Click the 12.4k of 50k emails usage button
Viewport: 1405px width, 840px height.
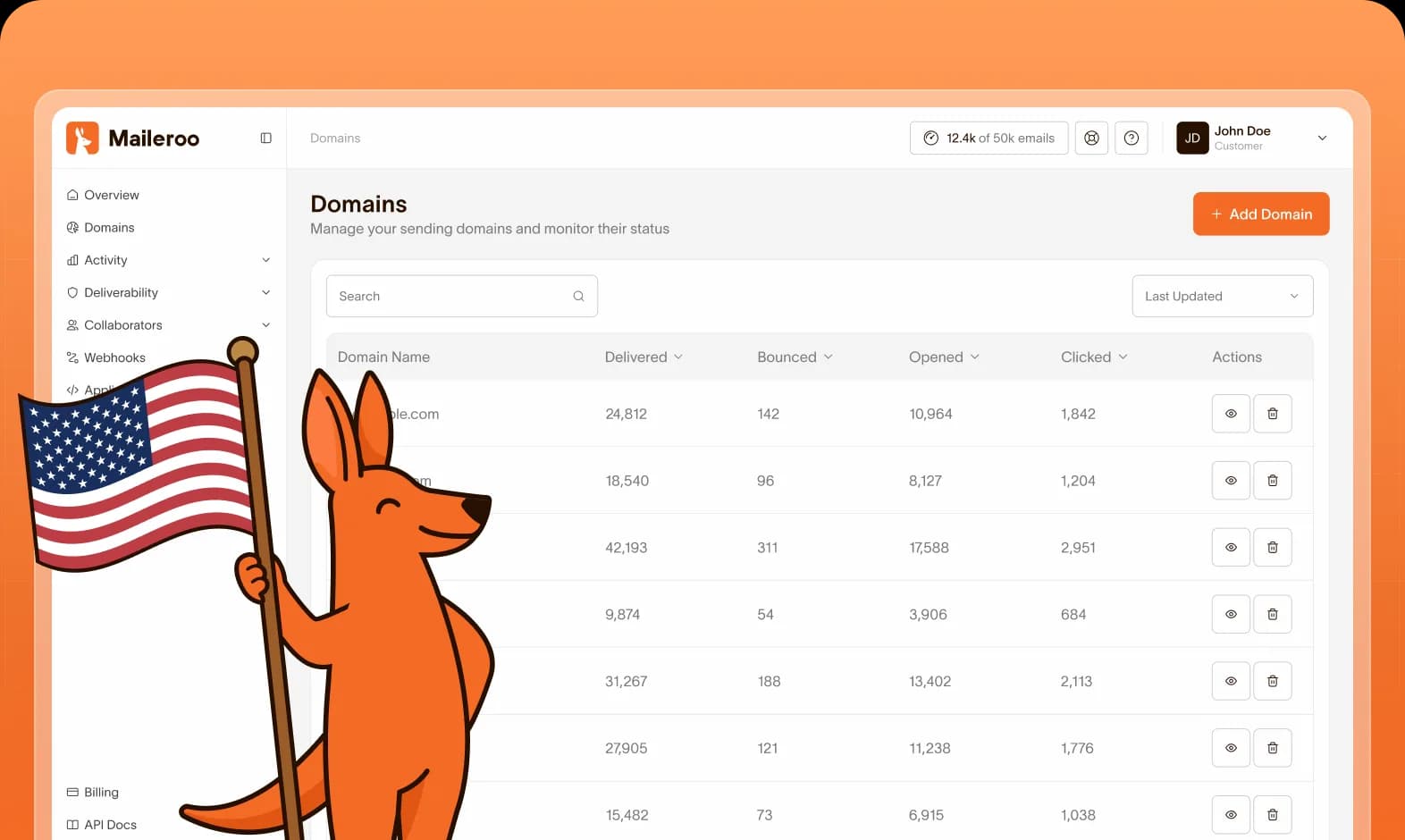pyautogui.click(x=989, y=138)
